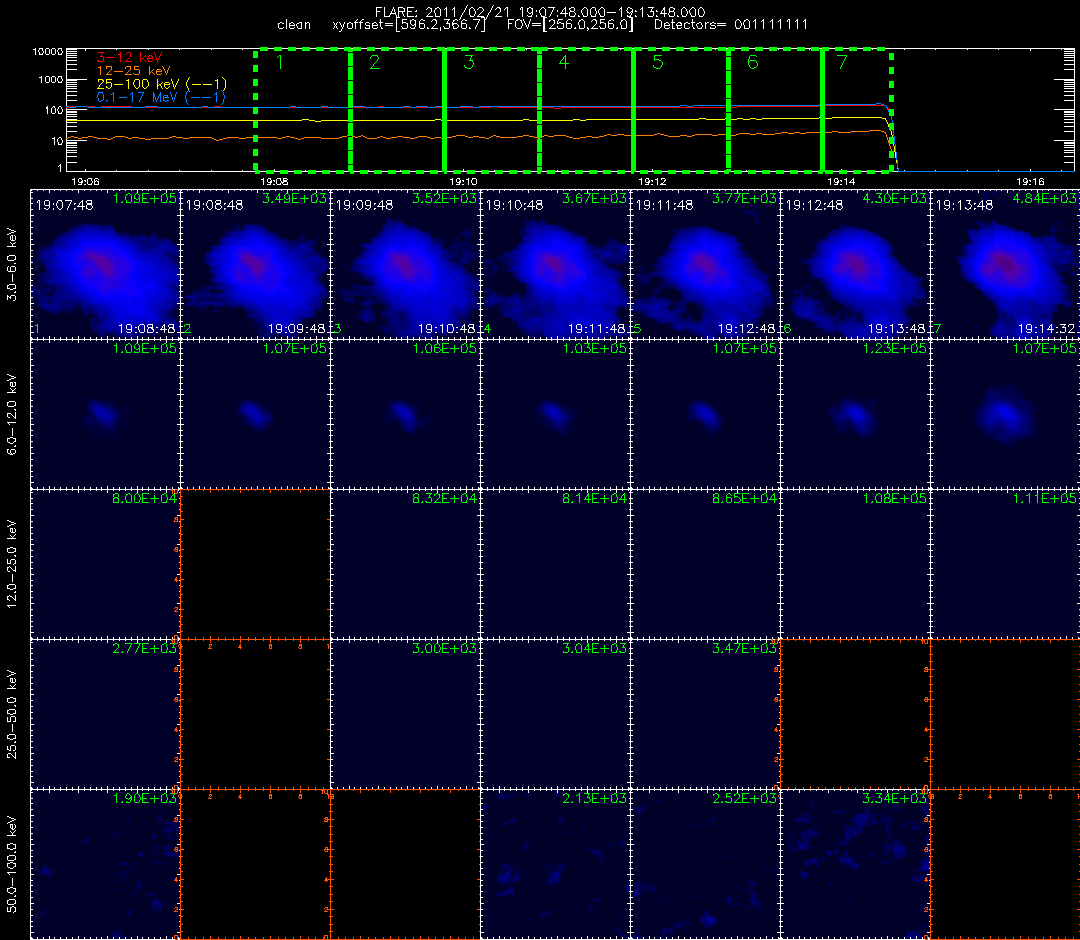The image size is (1080, 940).
Task: Open the 50.0-100.0 keV image labeled 2.52E+03
Action: pyautogui.click(x=706, y=865)
